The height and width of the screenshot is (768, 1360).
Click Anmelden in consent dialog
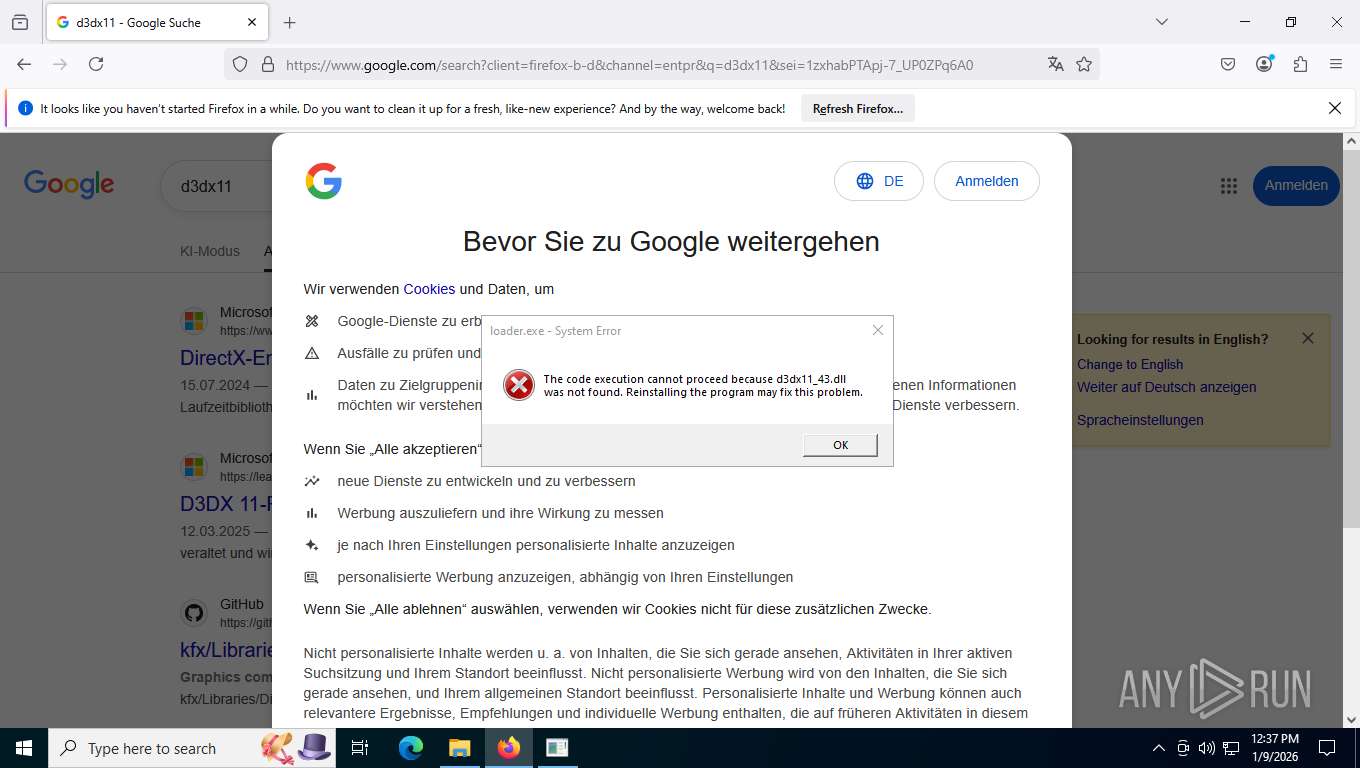(x=987, y=181)
